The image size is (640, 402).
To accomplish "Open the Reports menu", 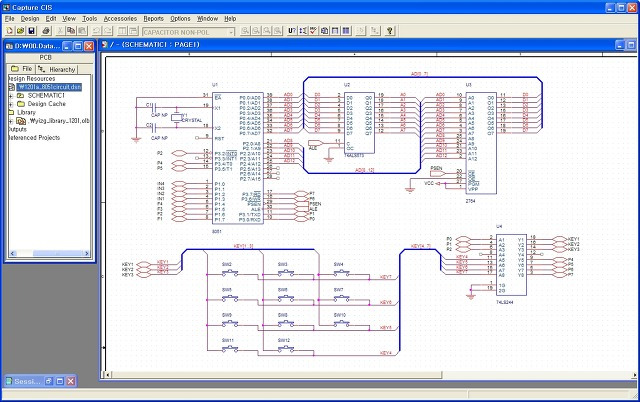I will (153, 18).
